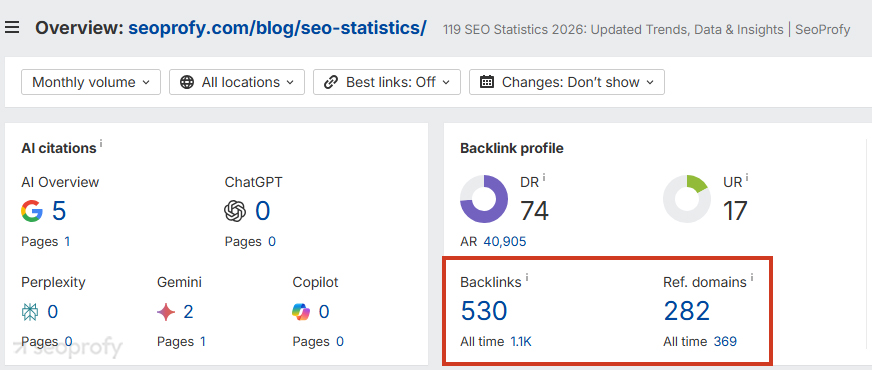Click UR donut chart

click(x=687, y=199)
